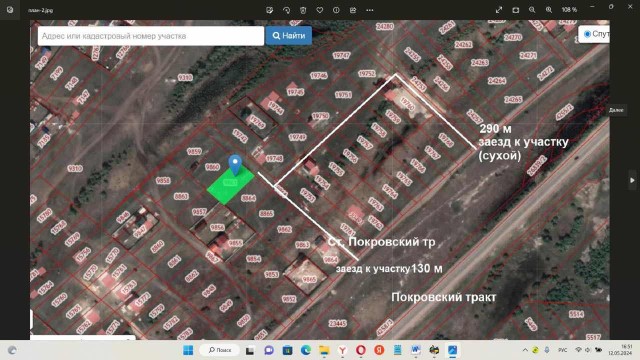Click the Покровский тракт road label
This screenshot has height=360, width=640.
click(x=444, y=297)
